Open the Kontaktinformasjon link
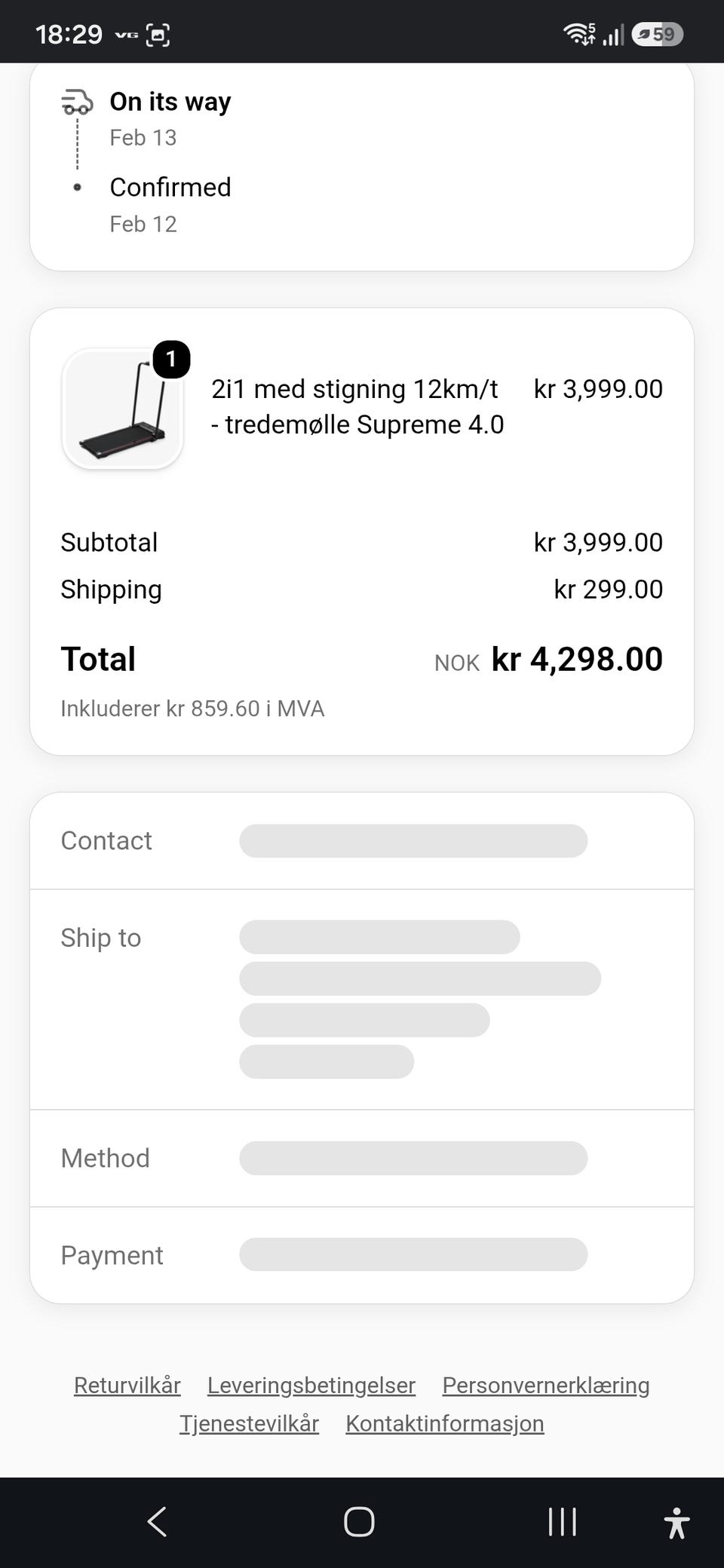The image size is (724, 1568). [x=445, y=1423]
